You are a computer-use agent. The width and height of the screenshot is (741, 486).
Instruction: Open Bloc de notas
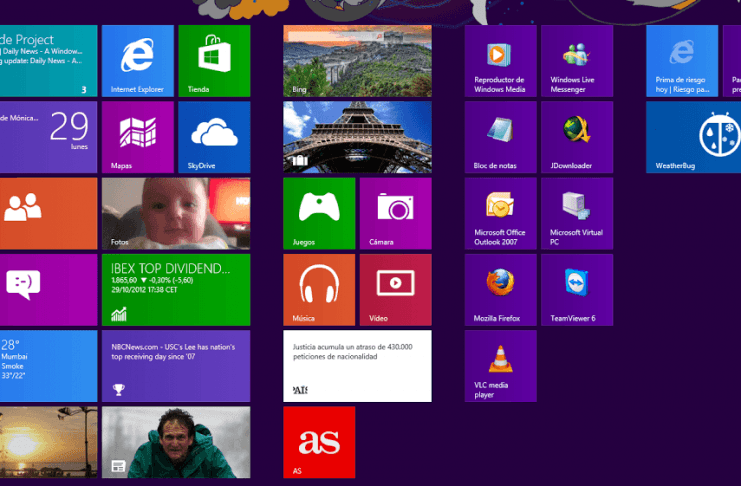[500, 137]
